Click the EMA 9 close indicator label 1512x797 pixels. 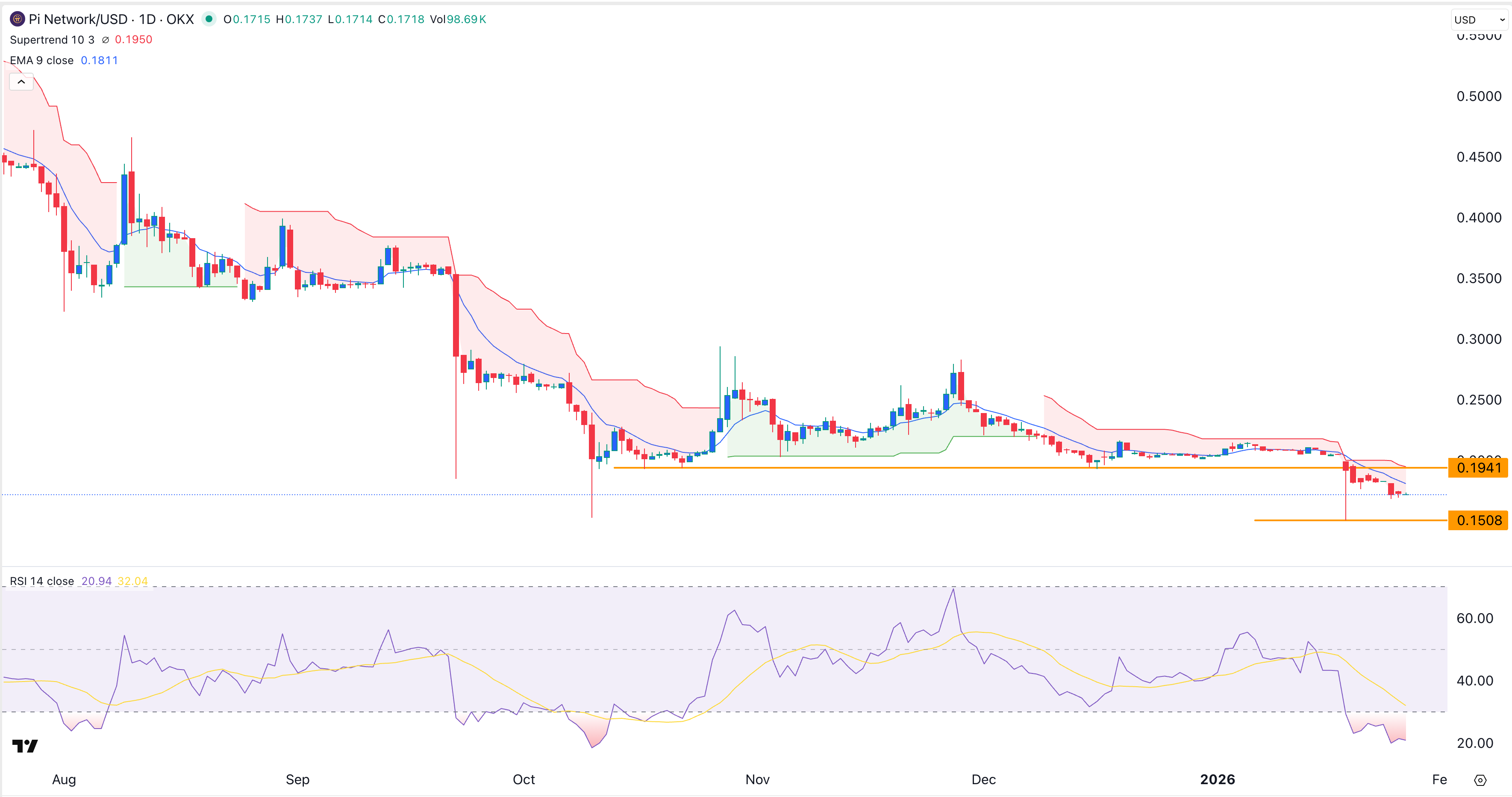click(x=42, y=60)
